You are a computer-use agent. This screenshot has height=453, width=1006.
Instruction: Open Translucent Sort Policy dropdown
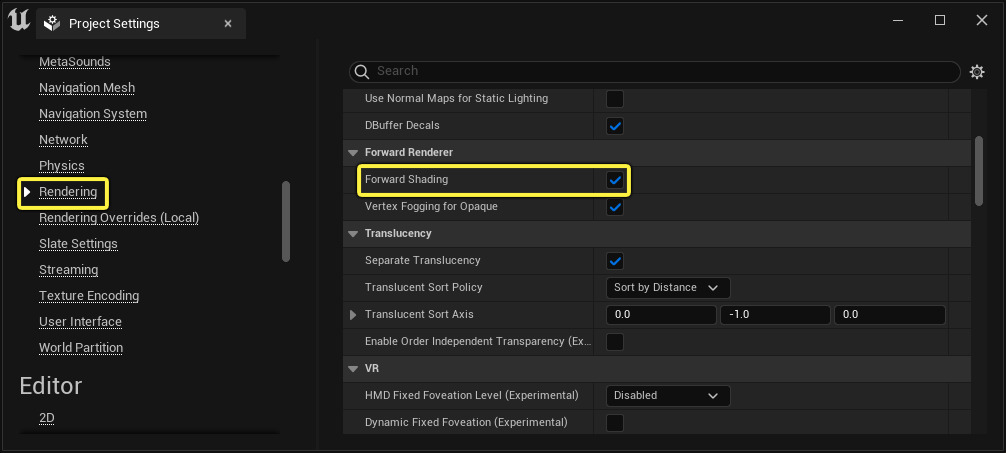pos(667,288)
